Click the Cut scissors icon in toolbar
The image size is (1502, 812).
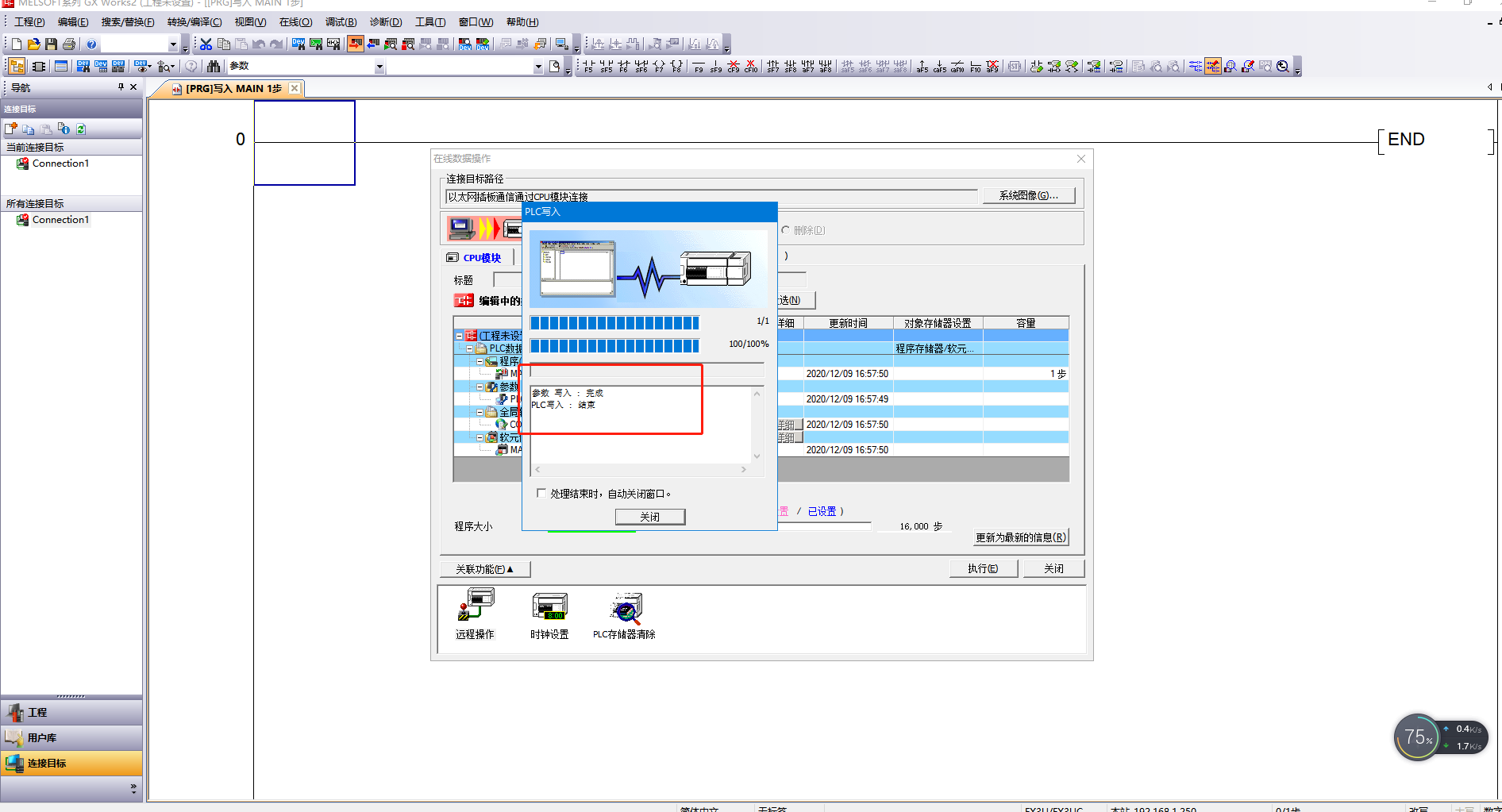coord(206,44)
